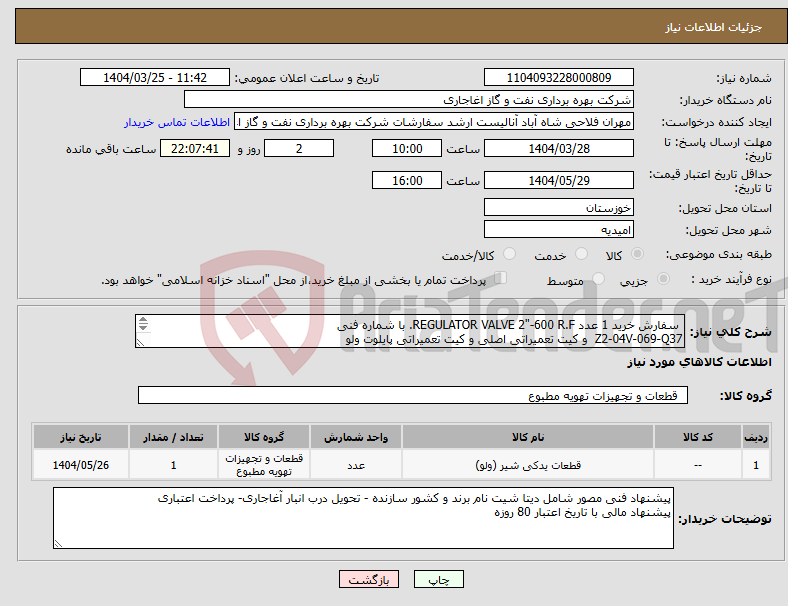Click the announcement date field 1404/03/25 - 11:42
Screen dimensions: 788x606
(x=155, y=77)
